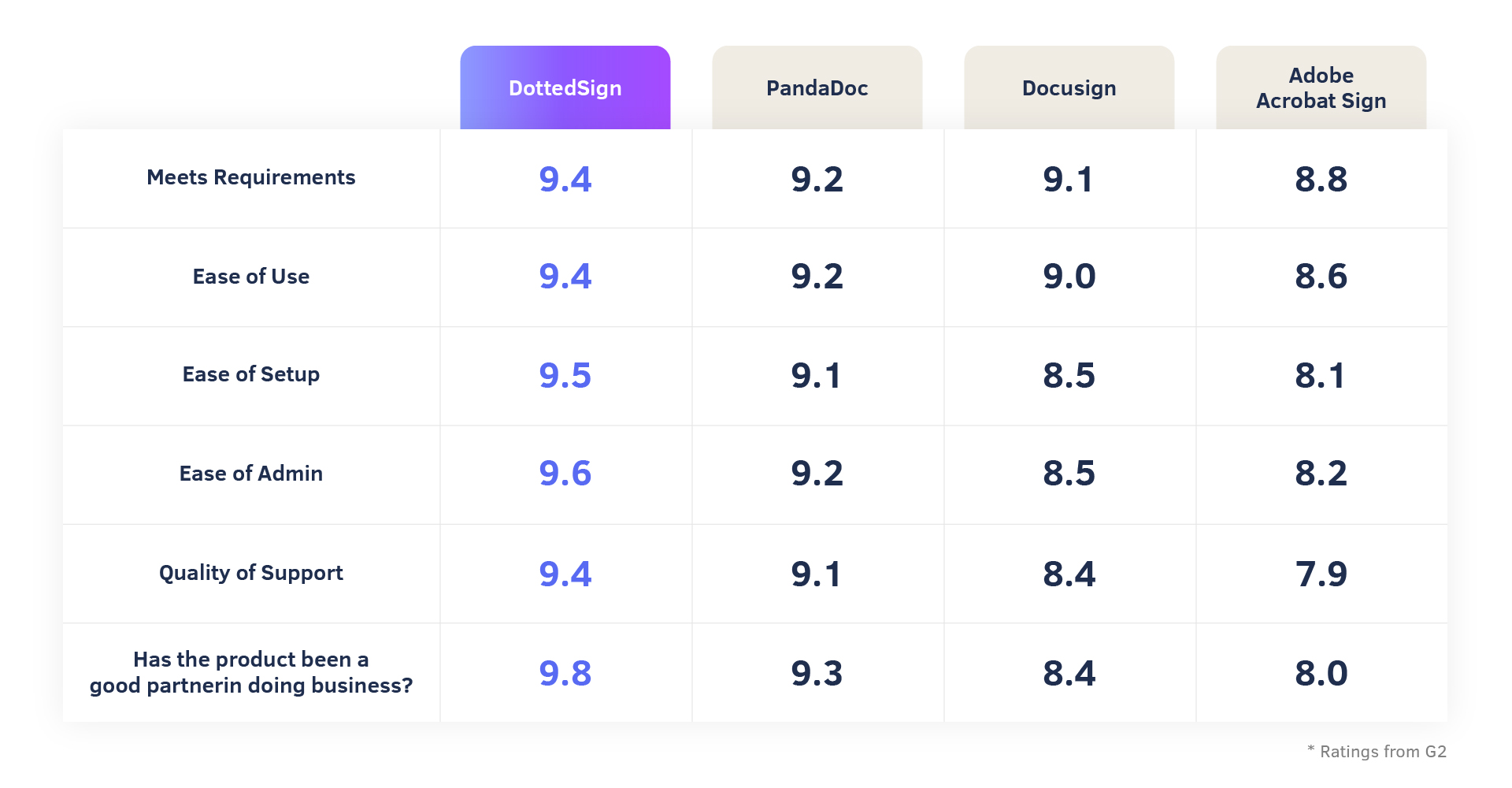The image size is (1512, 788).
Task: Select Docusign's 9.0 Ease of Use score
Action: pyautogui.click(x=1069, y=277)
